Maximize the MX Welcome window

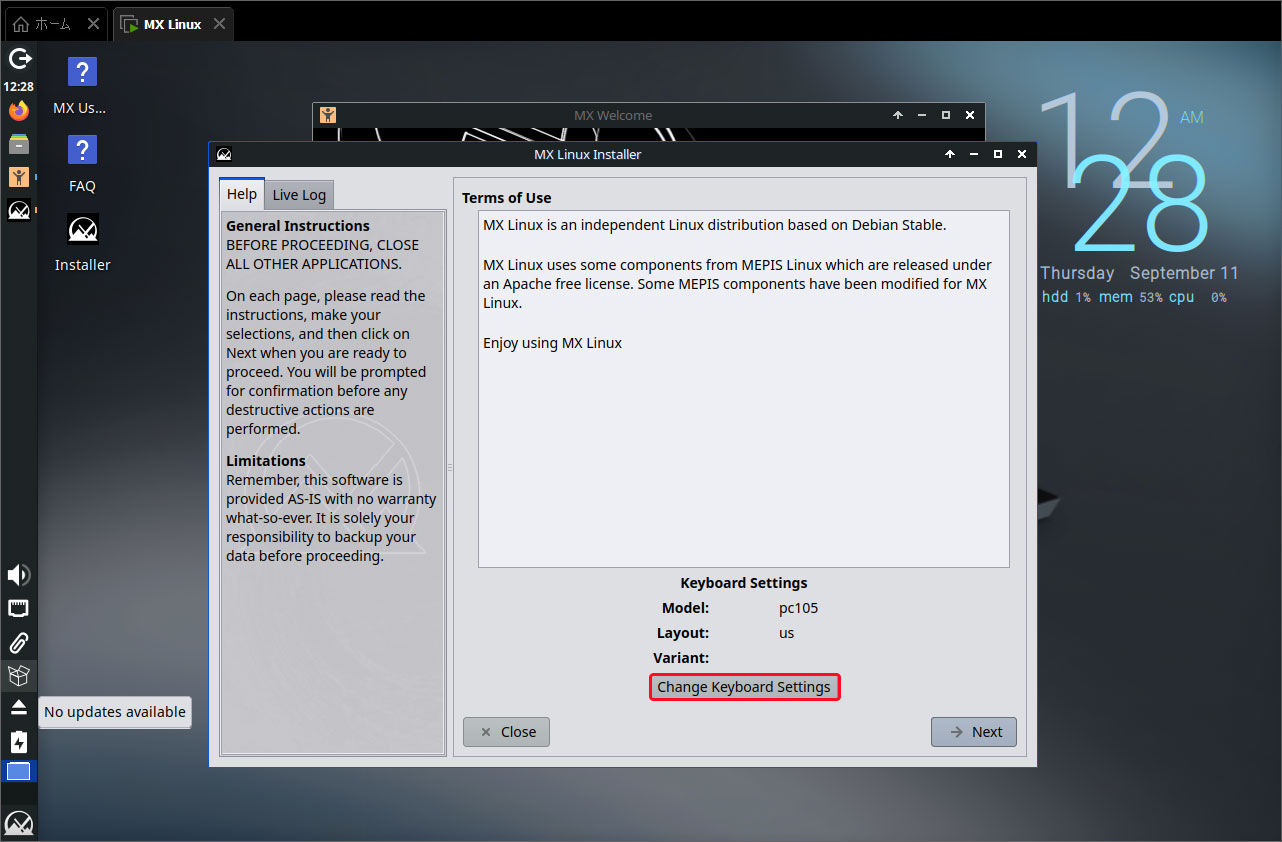coord(945,115)
